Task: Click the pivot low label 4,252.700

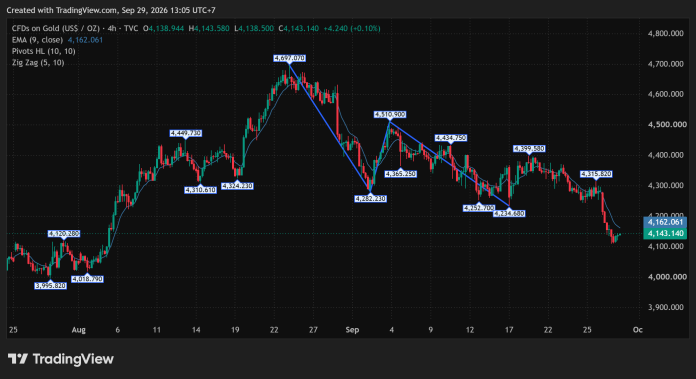Action: [x=479, y=208]
